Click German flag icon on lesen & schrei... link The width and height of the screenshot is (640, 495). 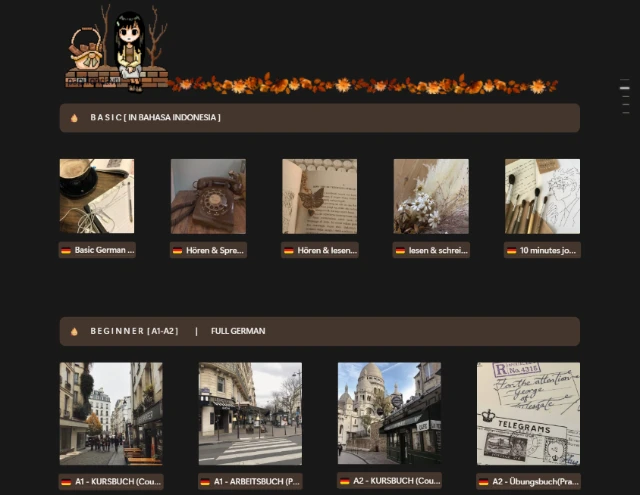click(x=400, y=251)
